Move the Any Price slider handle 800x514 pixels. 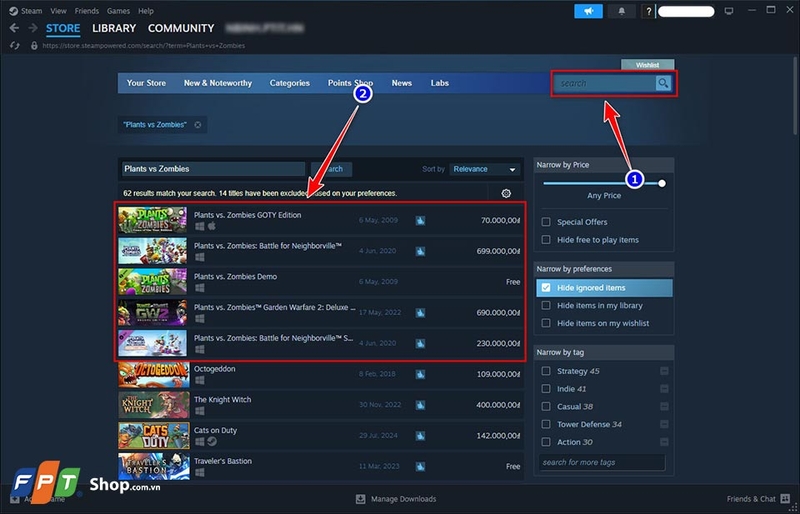pos(662,183)
